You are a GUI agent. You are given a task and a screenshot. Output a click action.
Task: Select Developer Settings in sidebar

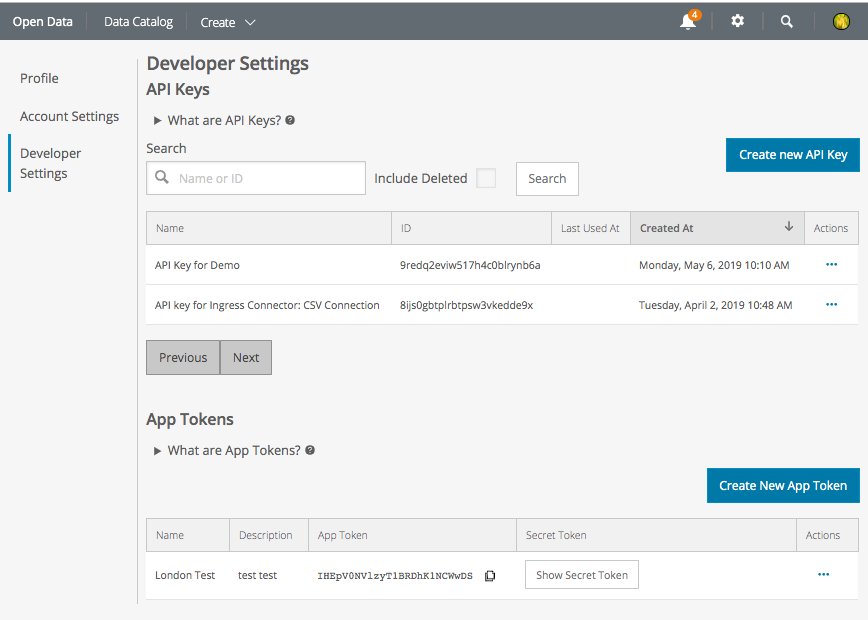[50, 163]
